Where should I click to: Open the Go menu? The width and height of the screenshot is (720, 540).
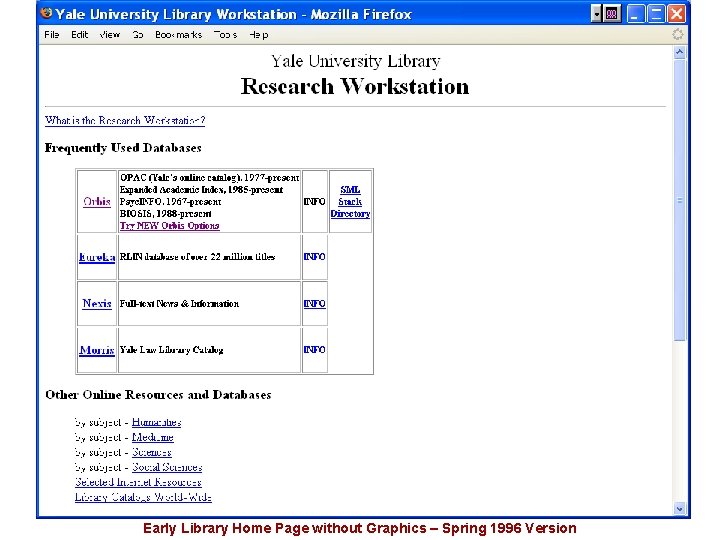[138, 34]
